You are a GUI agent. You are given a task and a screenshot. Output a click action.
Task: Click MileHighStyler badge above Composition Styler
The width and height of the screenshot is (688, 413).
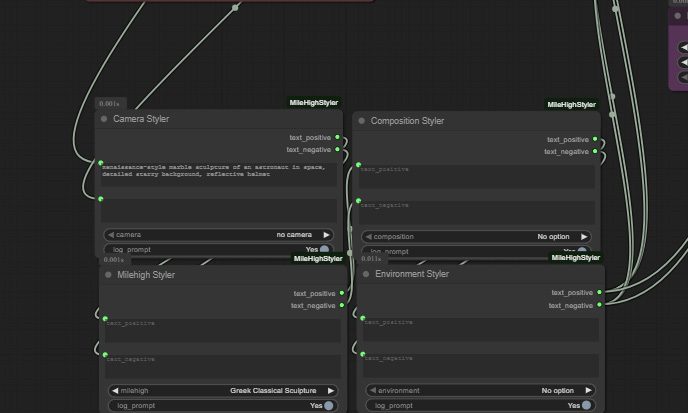[x=571, y=104]
